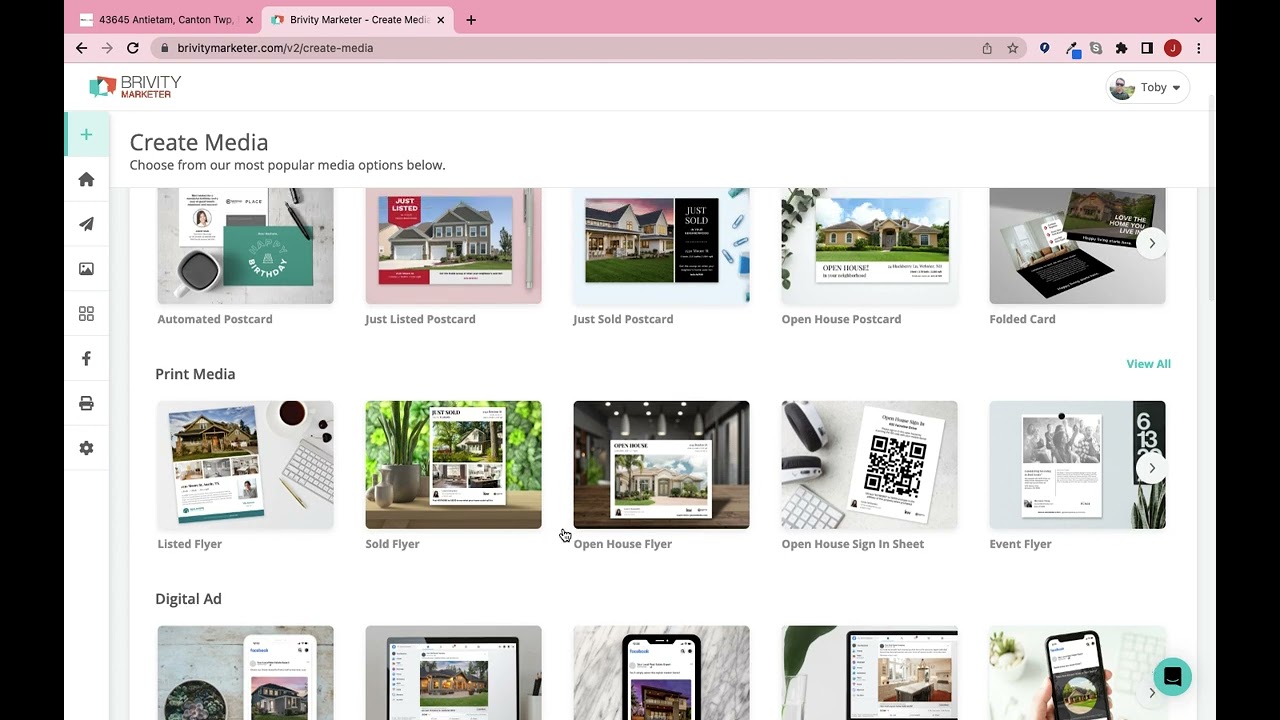Image resolution: width=1280 pixels, height=720 pixels.
Task: Select the Open House Flyer thumbnail
Action: tap(661, 465)
